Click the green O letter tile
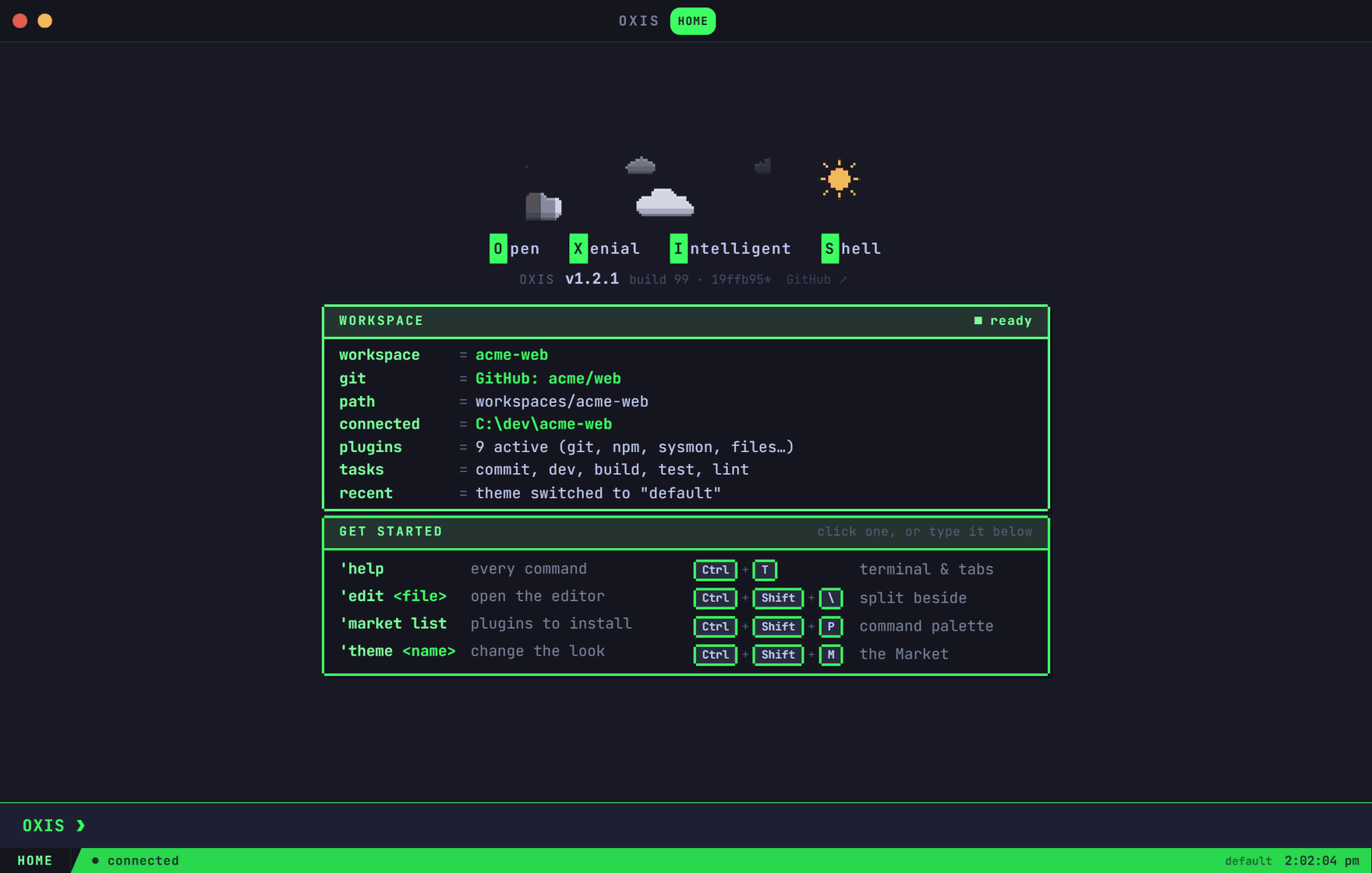The width and height of the screenshot is (1372, 873). coord(498,249)
